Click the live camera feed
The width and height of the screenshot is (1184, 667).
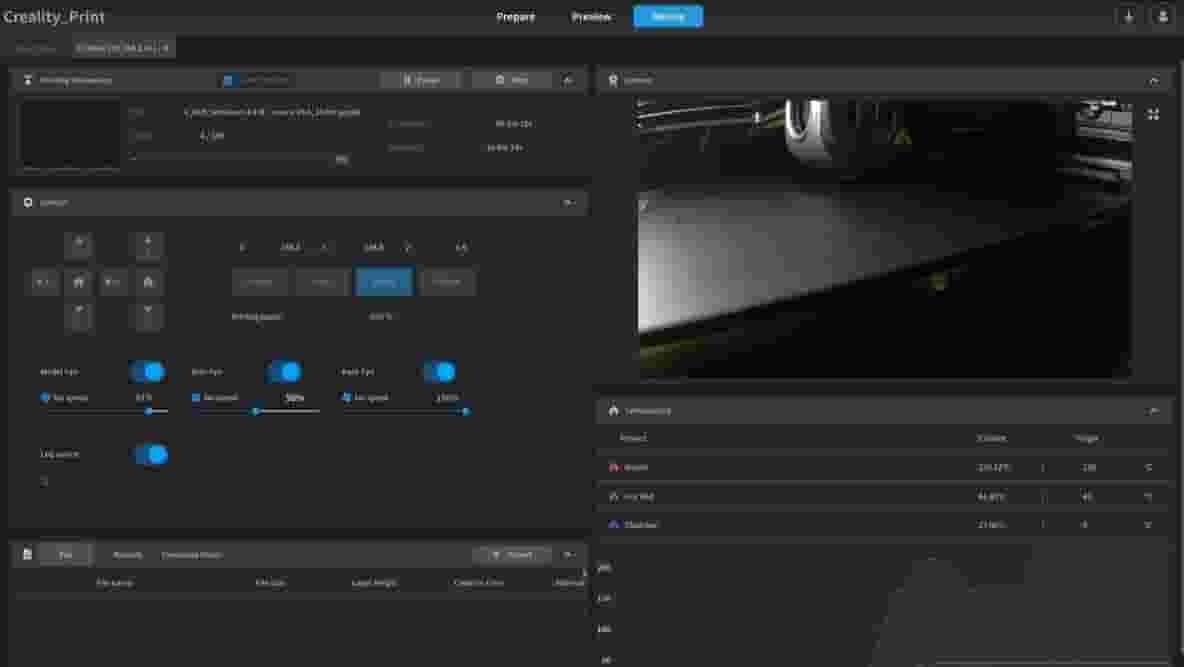[x=885, y=237]
